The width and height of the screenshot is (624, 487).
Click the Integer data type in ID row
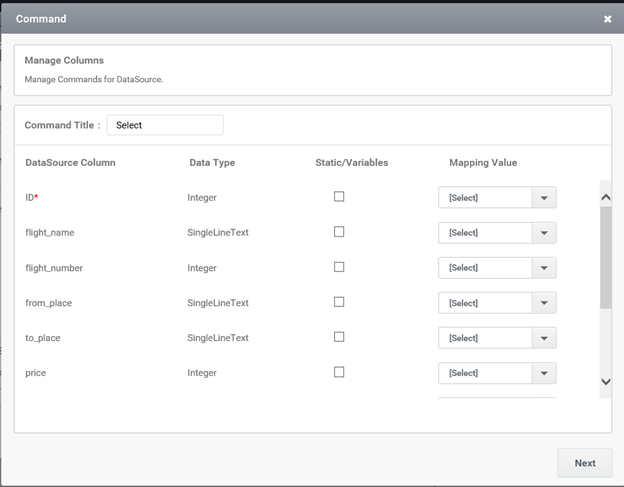pos(202,197)
